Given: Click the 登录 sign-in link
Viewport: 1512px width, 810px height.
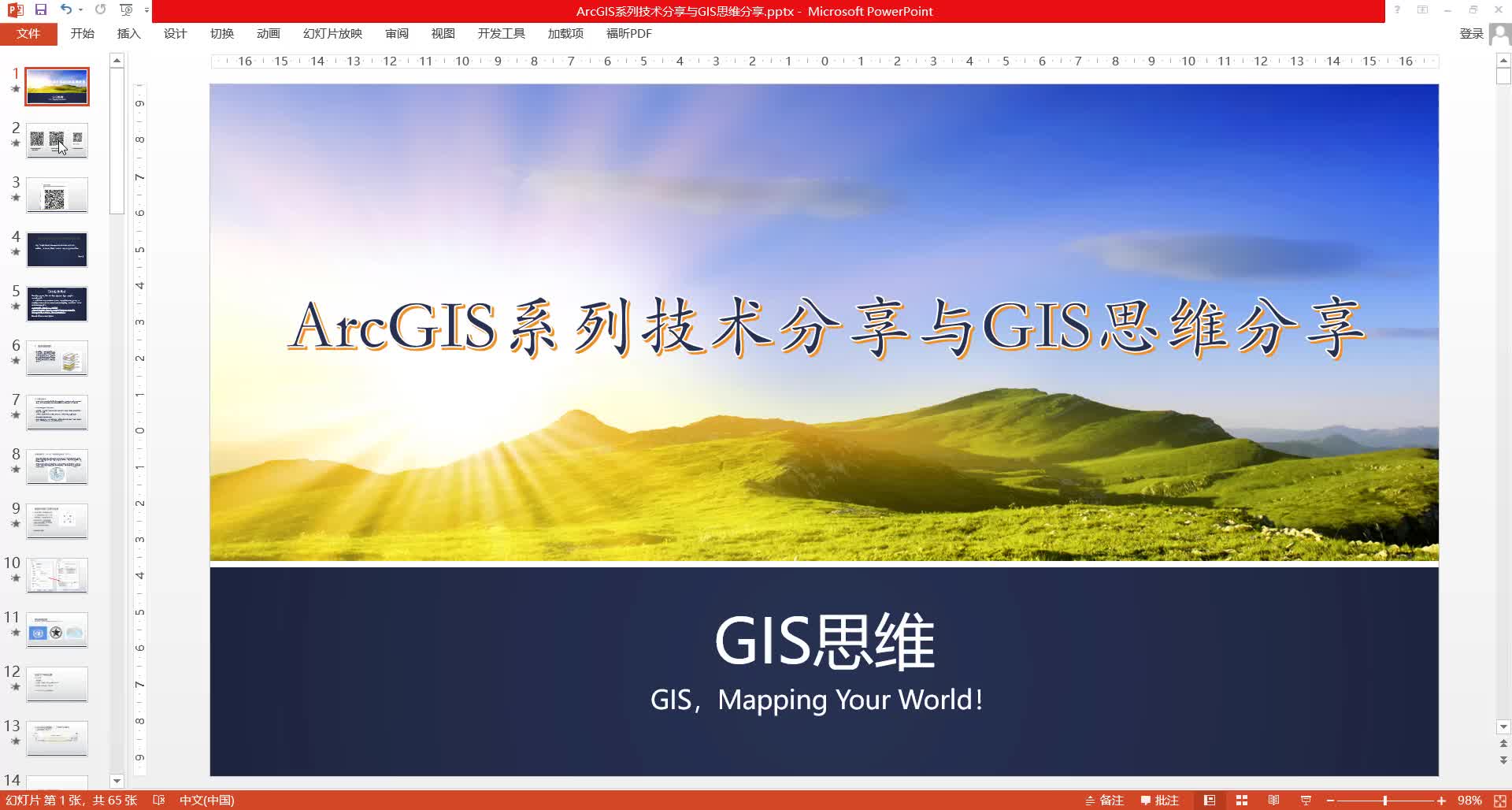Looking at the screenshot, I should point(1471,34).
